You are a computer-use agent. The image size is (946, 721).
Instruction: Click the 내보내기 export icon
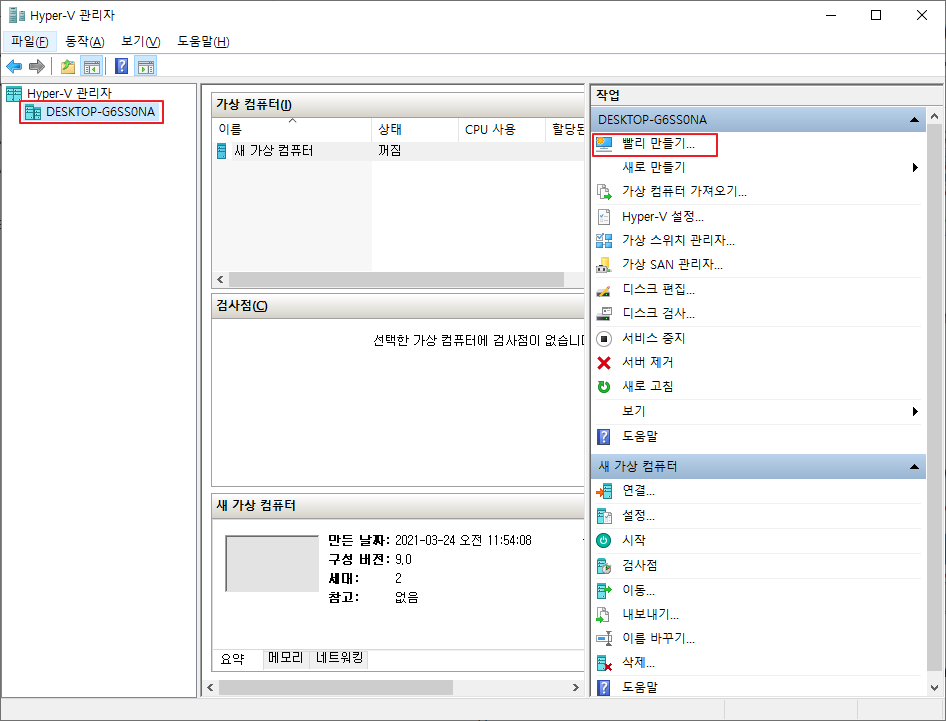pos(604,615)
